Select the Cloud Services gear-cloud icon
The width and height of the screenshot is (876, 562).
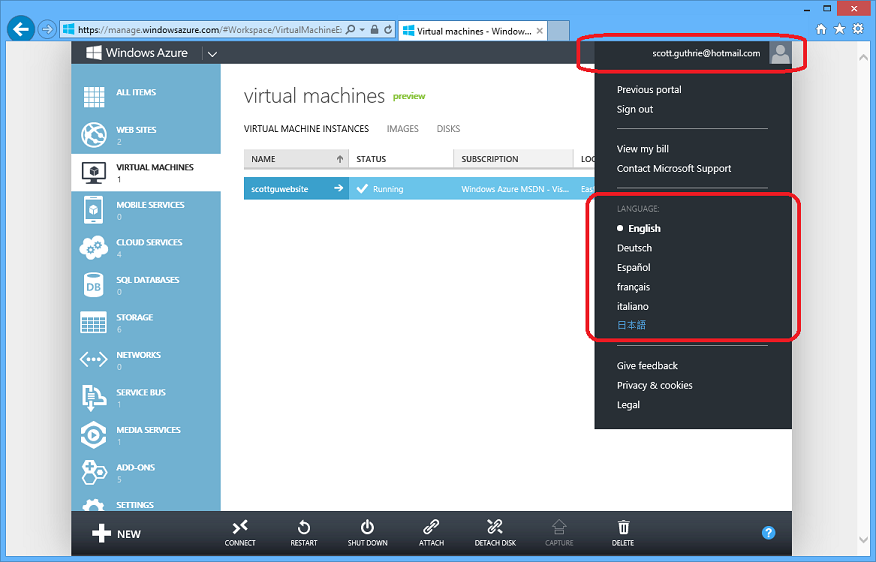click(94, 247)
